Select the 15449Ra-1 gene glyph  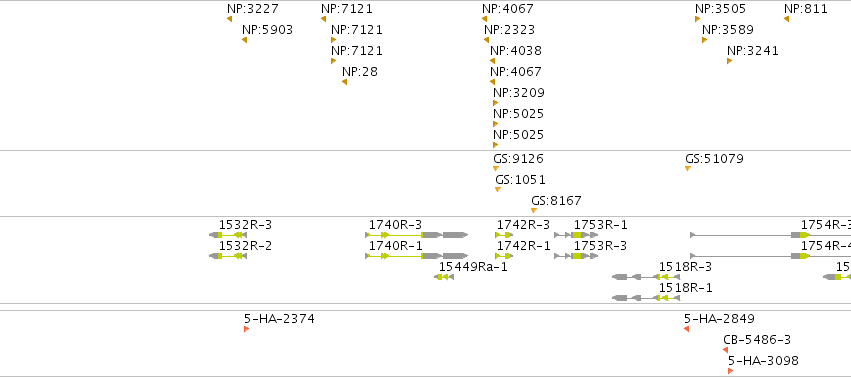pos(444,277)
